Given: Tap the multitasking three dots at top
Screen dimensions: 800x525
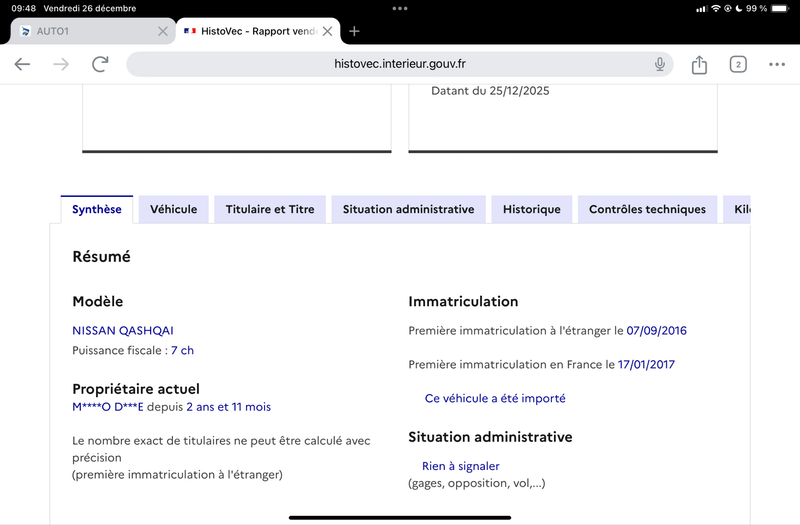Looking at the screenshot, I should coord(400,8).
